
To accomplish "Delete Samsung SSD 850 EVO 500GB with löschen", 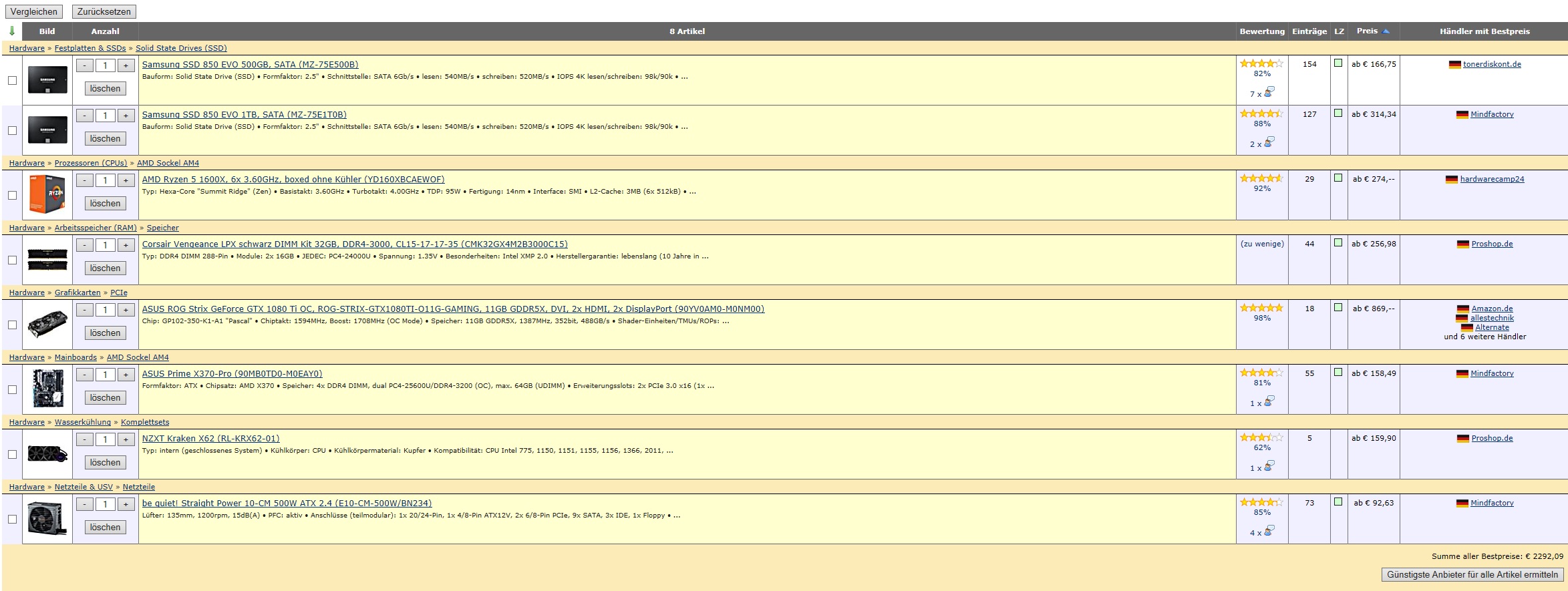I will pyautogui.click(x=106, y=89).
